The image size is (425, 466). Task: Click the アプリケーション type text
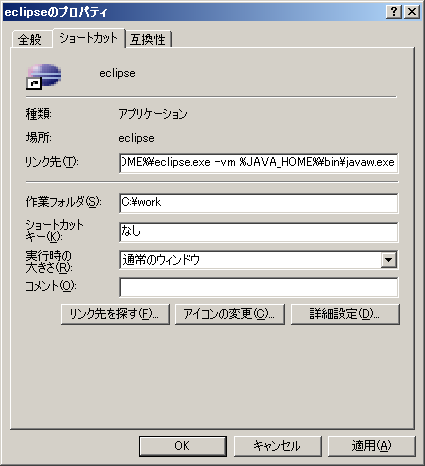[153, 114]
